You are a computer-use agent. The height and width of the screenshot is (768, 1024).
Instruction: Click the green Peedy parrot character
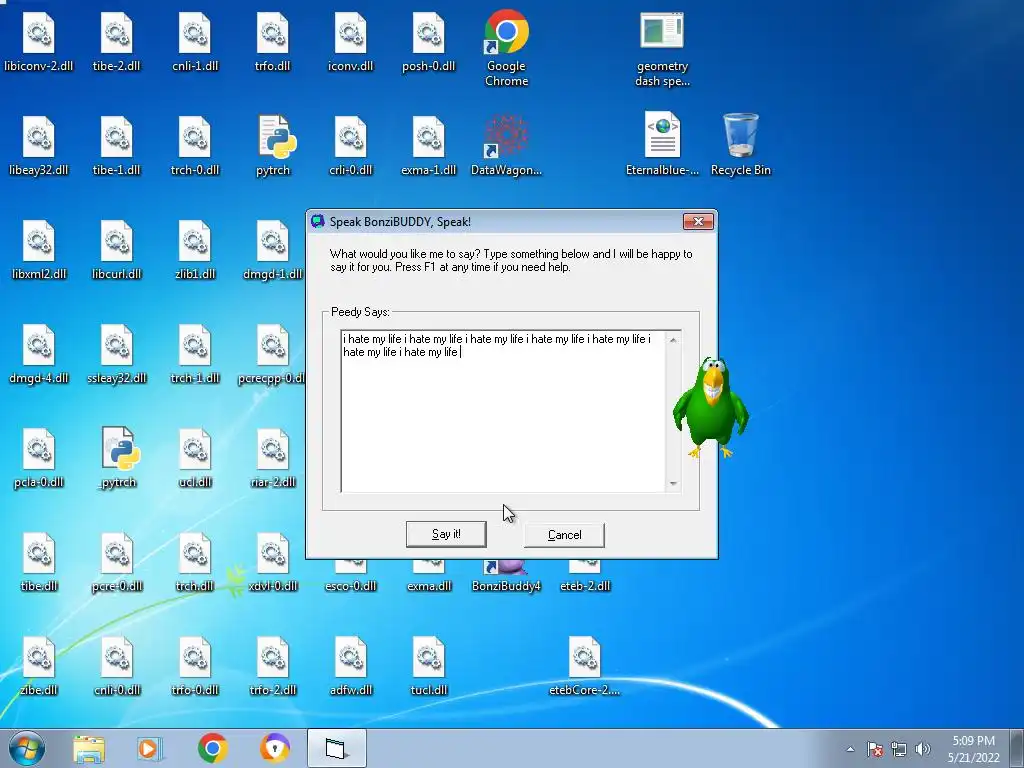[x=711, y=407]
